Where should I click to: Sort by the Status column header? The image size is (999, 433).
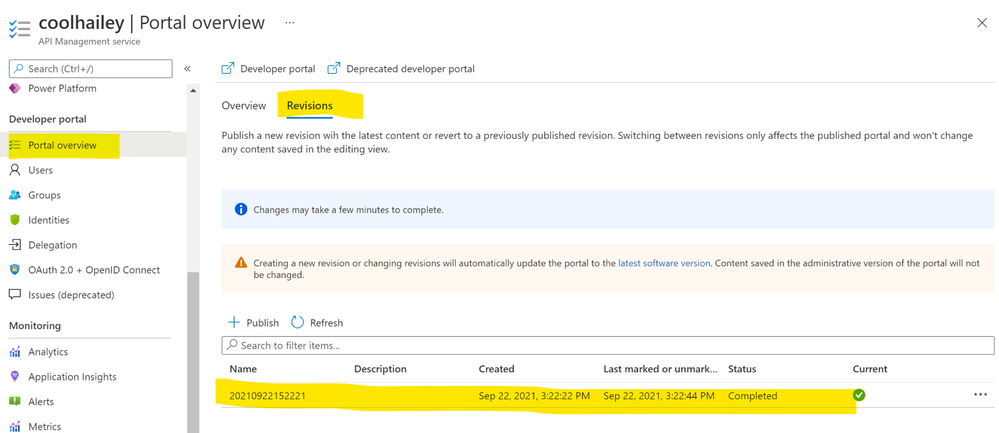[x=742, y=369]
